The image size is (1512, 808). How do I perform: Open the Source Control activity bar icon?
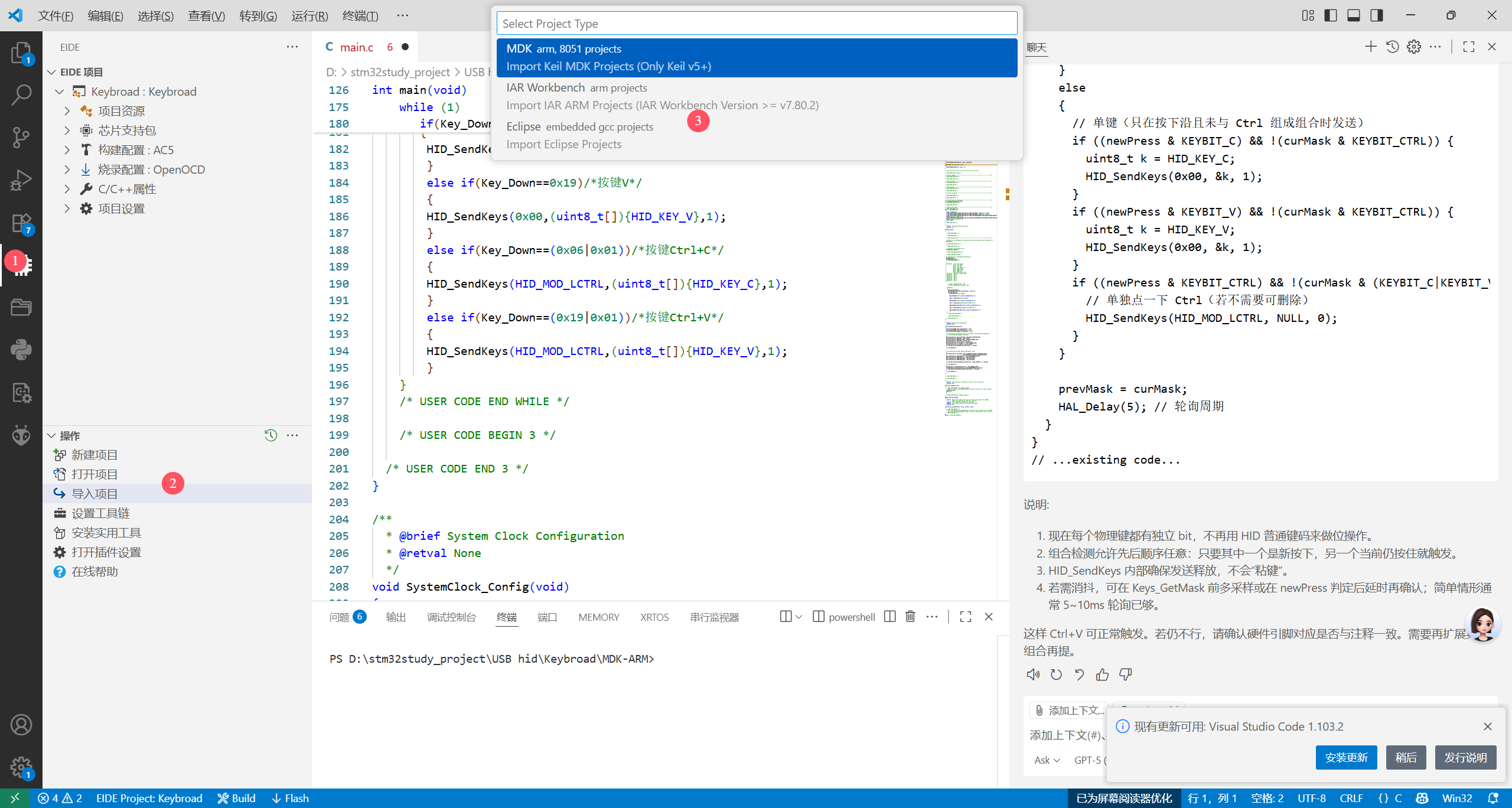click(x=21, y=137)
